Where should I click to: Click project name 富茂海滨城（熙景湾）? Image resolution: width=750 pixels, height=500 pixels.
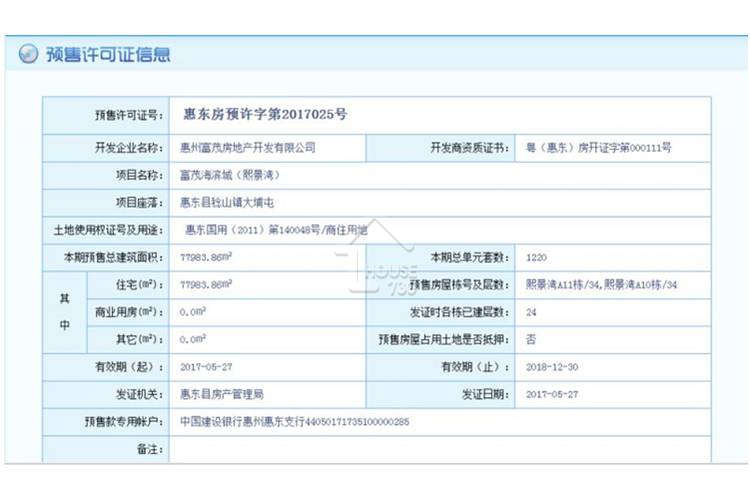pos(230,175)
